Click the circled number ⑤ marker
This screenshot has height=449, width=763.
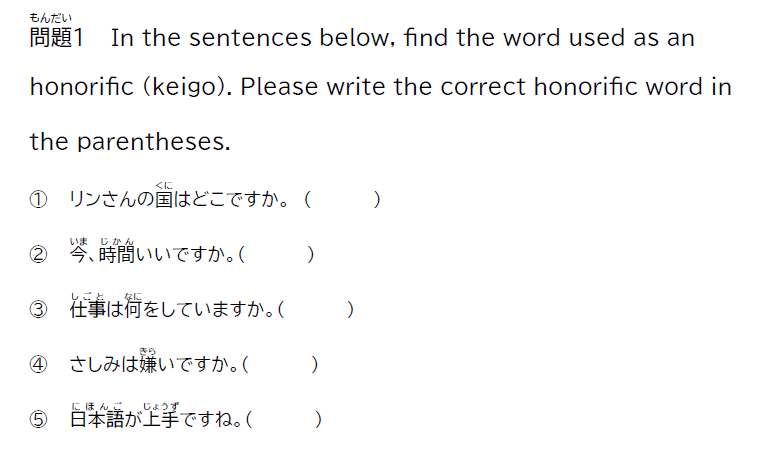coord(38,419)
